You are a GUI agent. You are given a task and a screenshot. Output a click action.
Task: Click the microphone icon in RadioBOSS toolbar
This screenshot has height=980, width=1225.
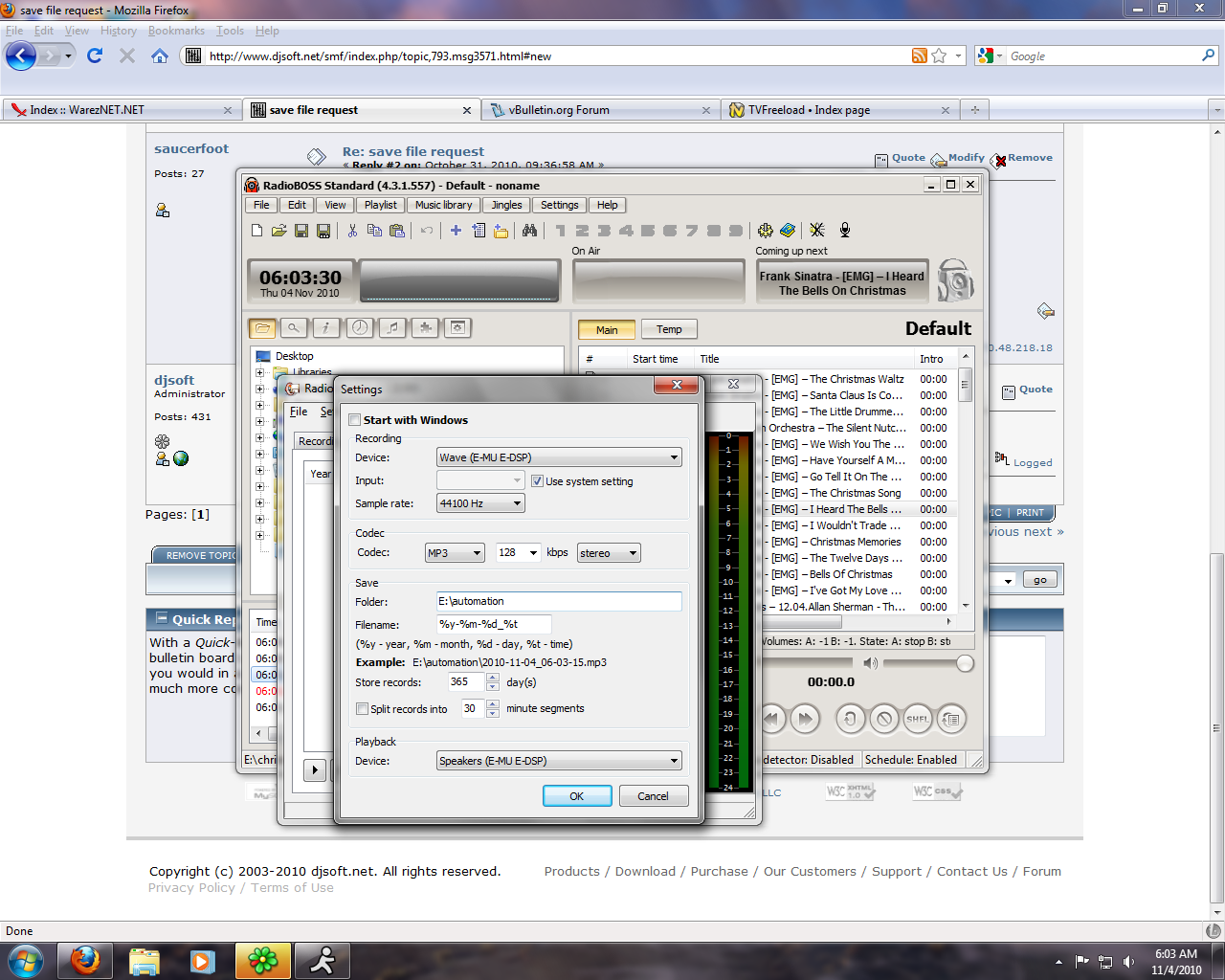point(845,230)
